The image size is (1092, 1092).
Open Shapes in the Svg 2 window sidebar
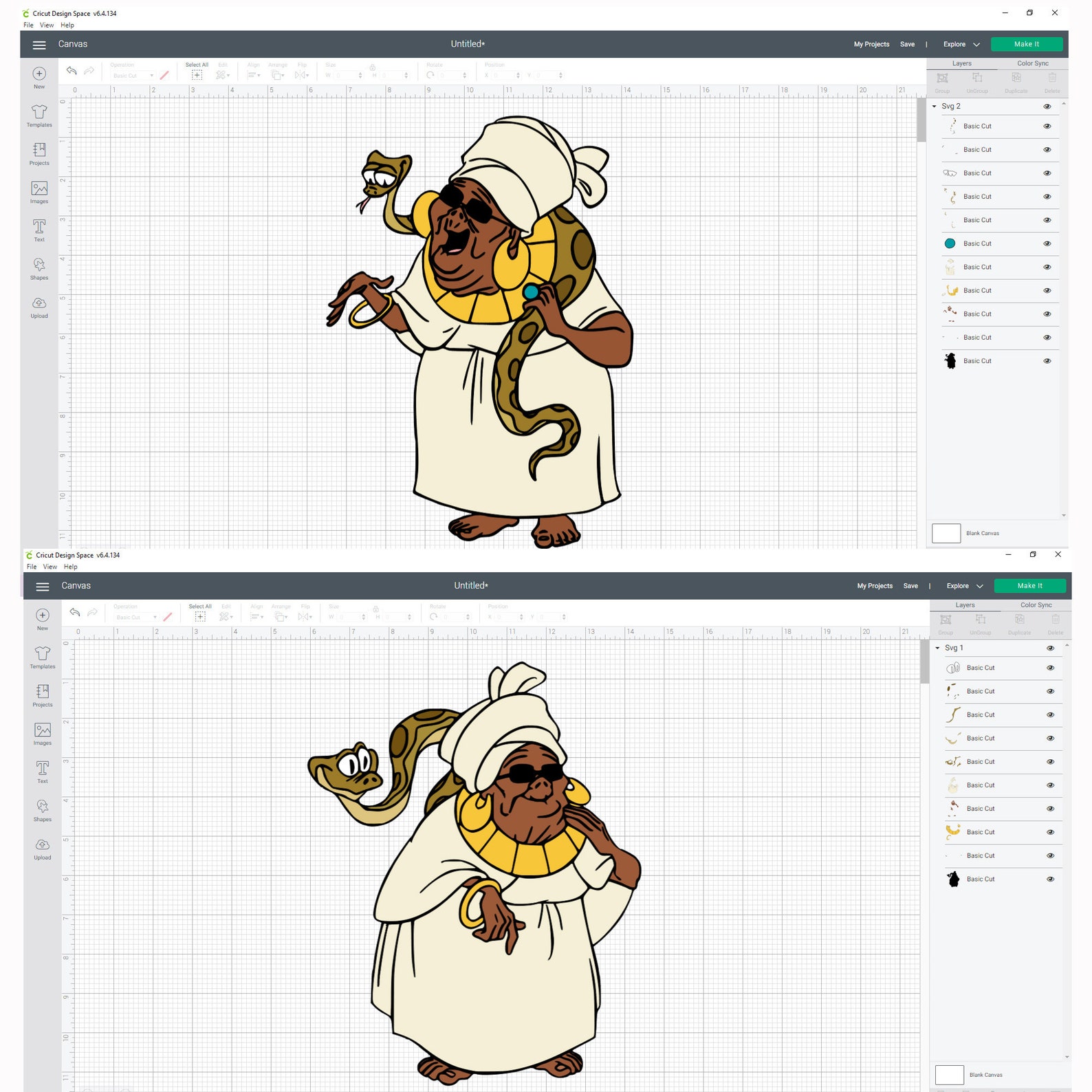pyautogui.click(x=39, y=269)
